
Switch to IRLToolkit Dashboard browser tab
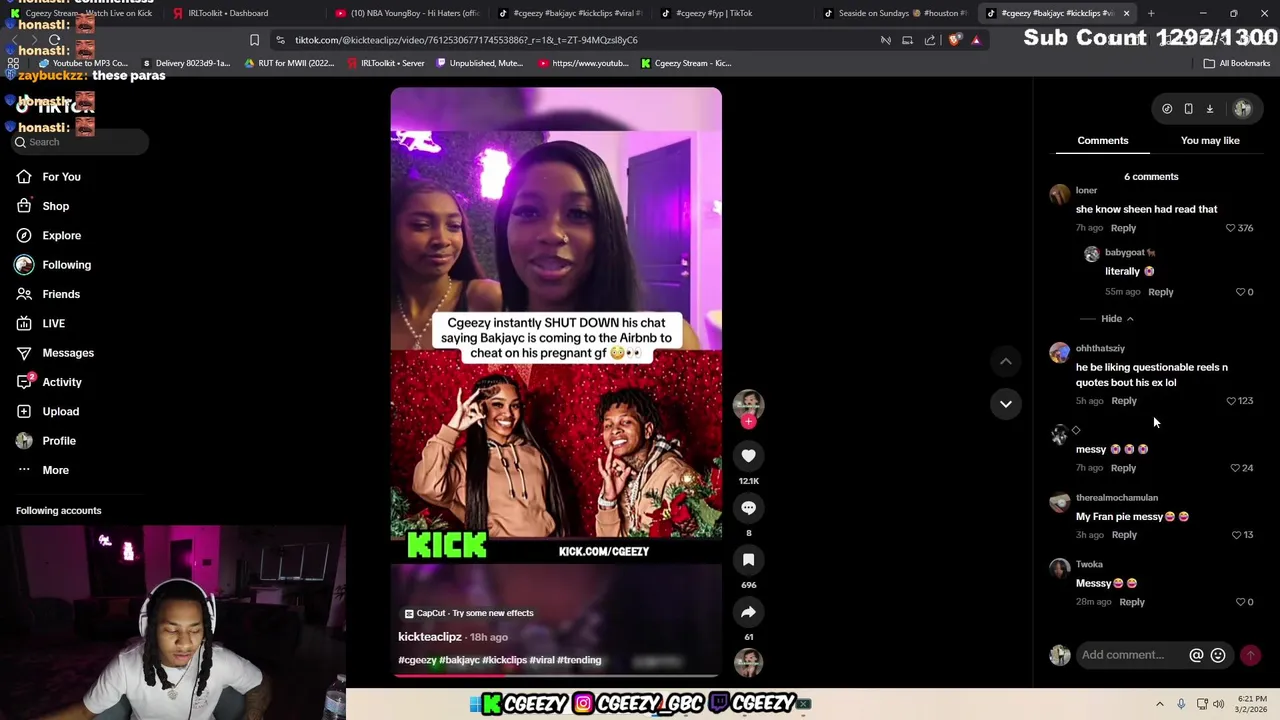[228, 13]
